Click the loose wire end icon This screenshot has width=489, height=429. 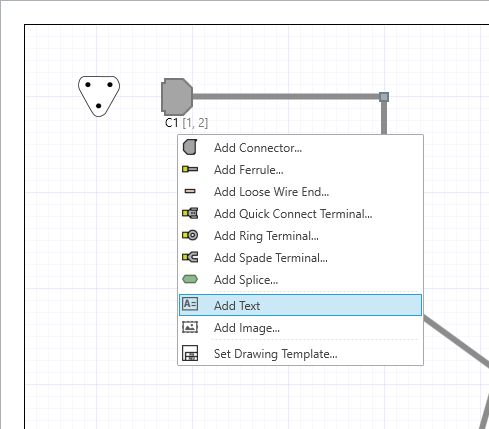click(x=190, y=191)
